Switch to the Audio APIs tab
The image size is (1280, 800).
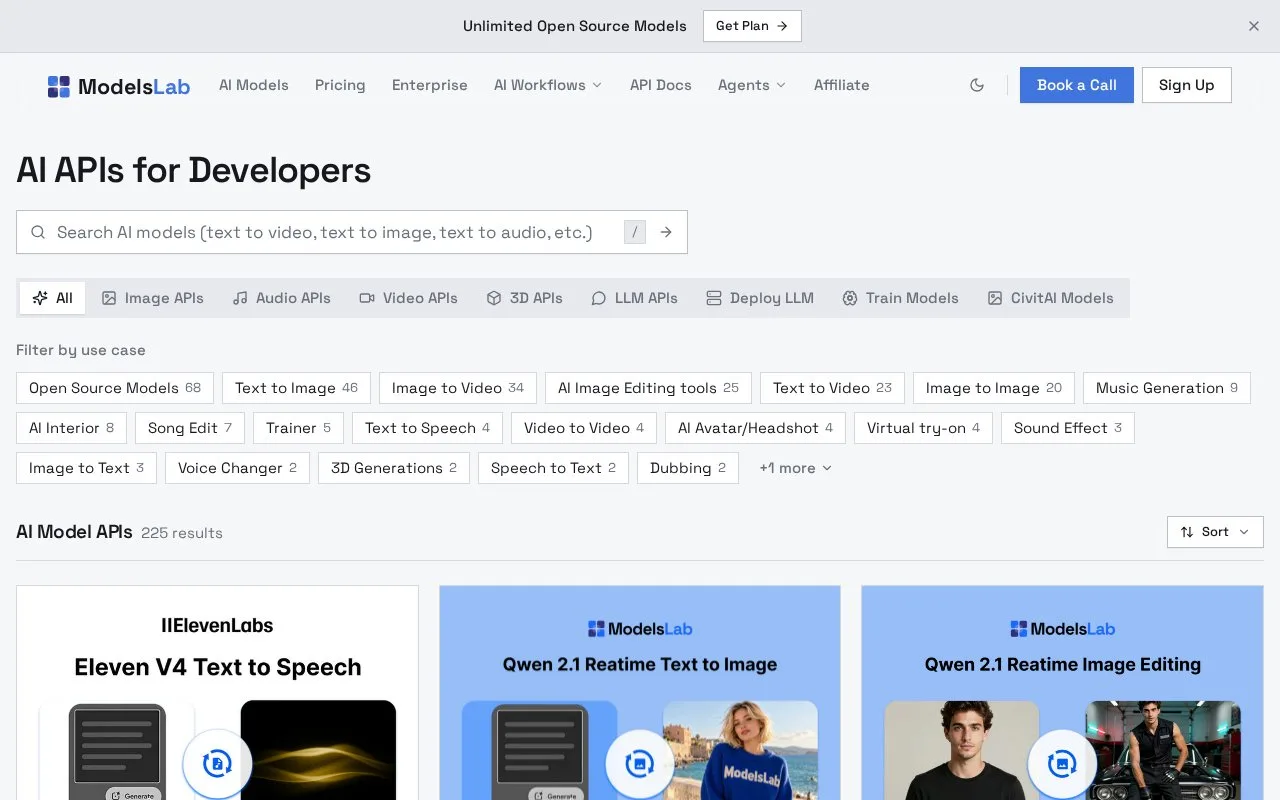tap(282, 298)
